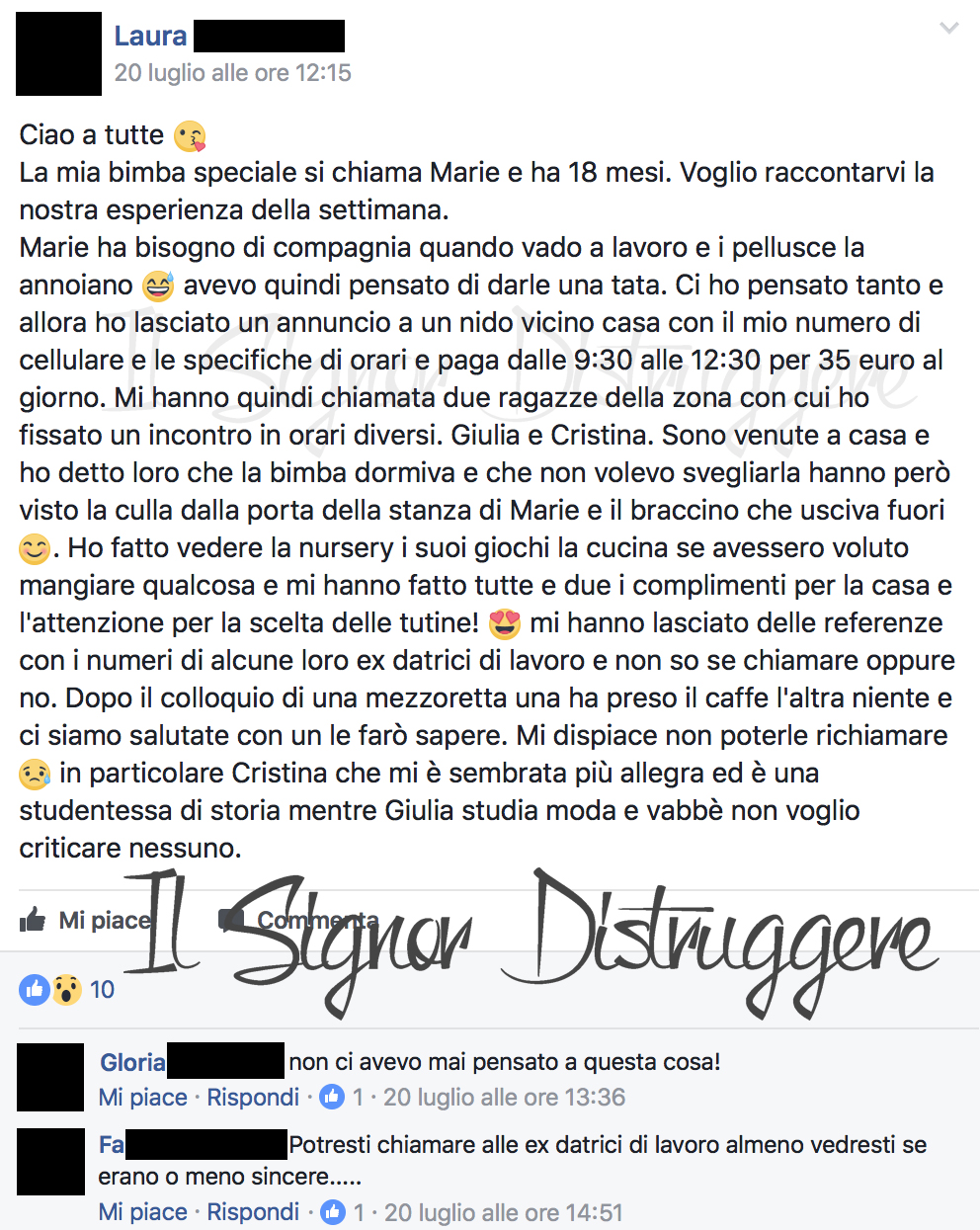
Task: Like Gloria's comment with Mi piace
Action: click(143, 1098)
